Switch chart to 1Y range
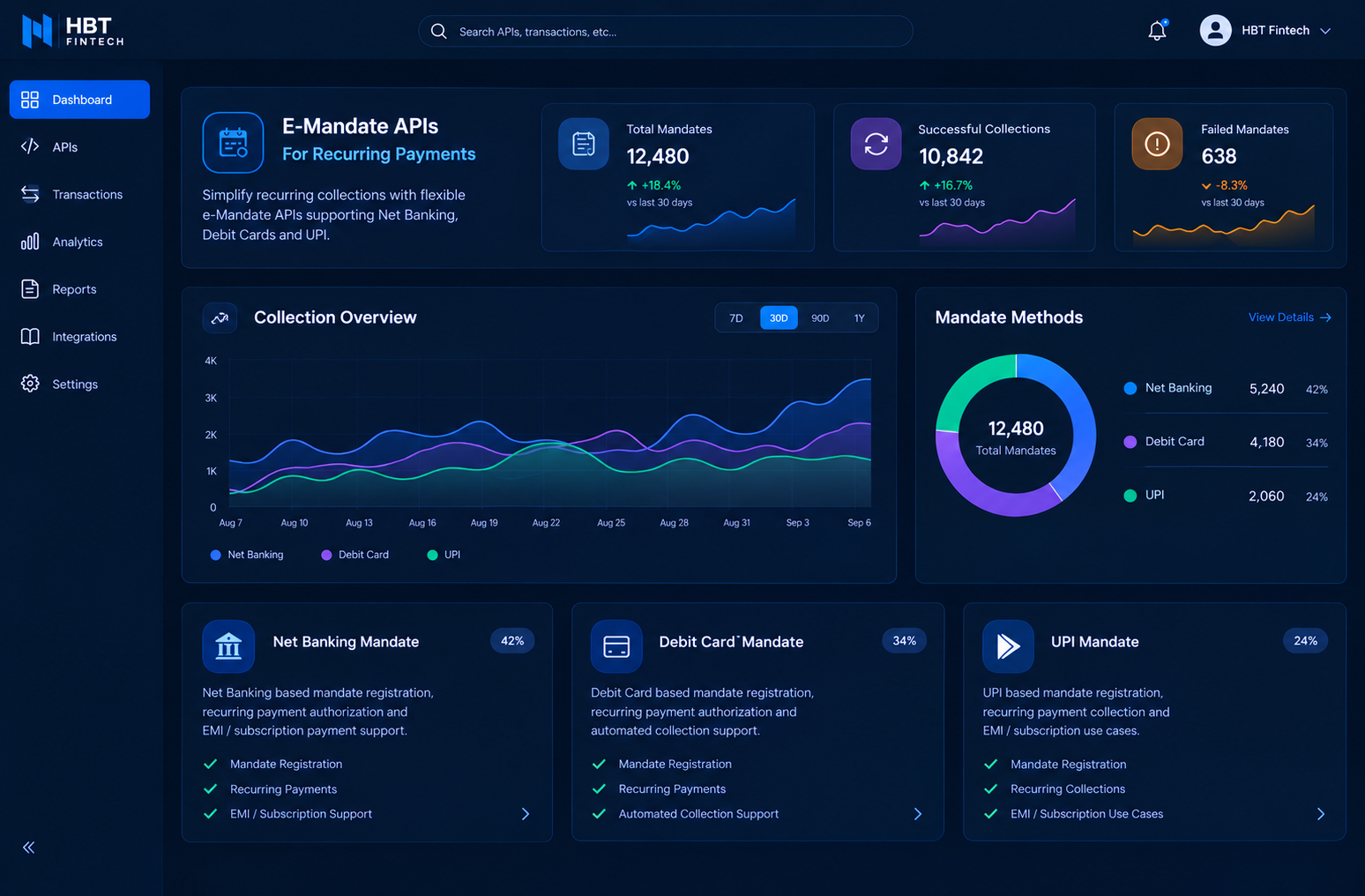 (x=860, y=318)
